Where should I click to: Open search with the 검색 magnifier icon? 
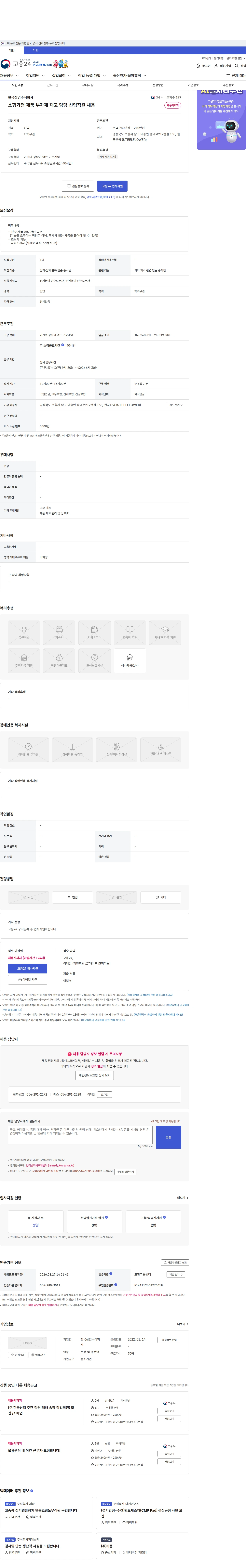pyautogui.click(x=237, y=66)
